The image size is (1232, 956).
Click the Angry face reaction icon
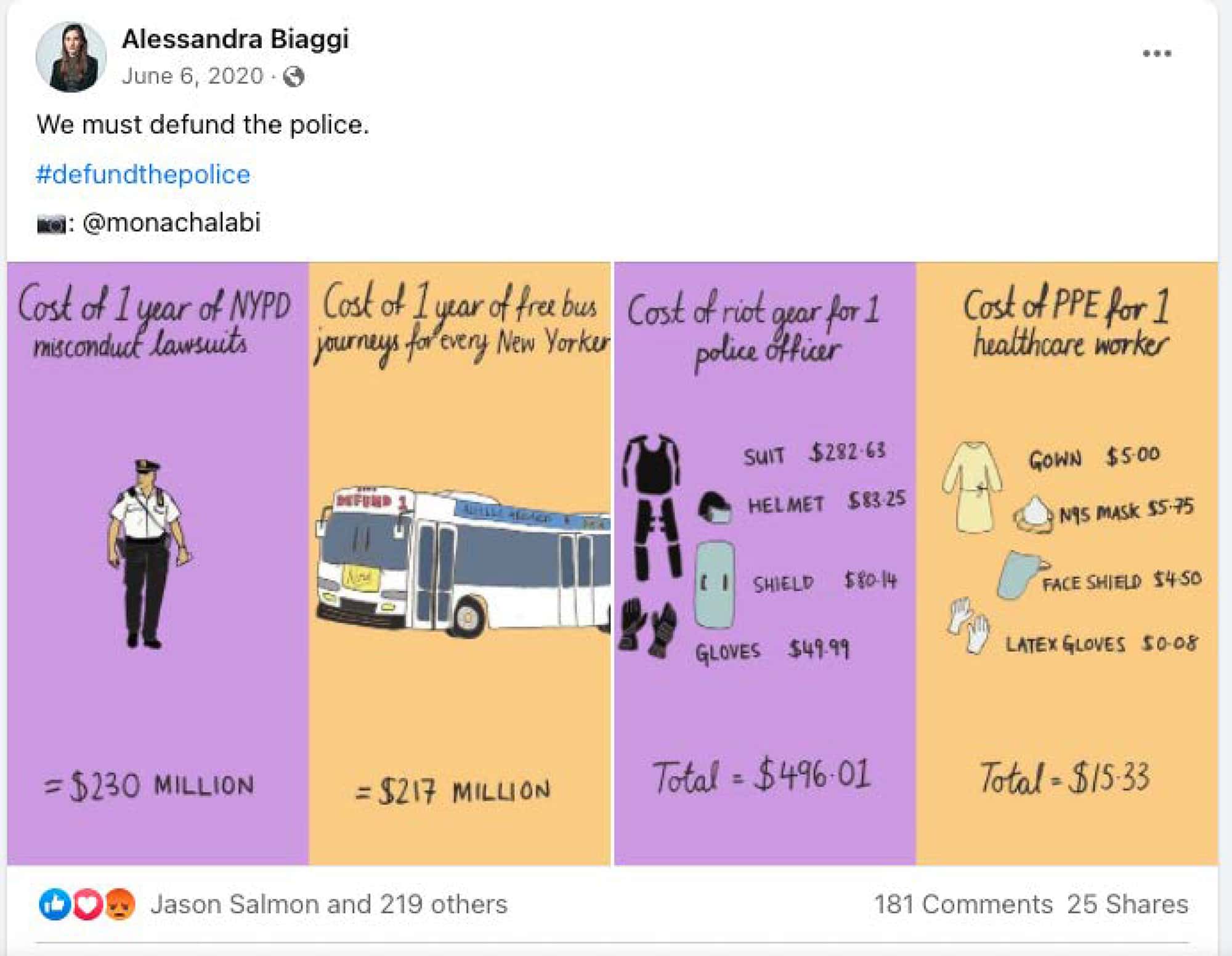(x=120, y=904)
